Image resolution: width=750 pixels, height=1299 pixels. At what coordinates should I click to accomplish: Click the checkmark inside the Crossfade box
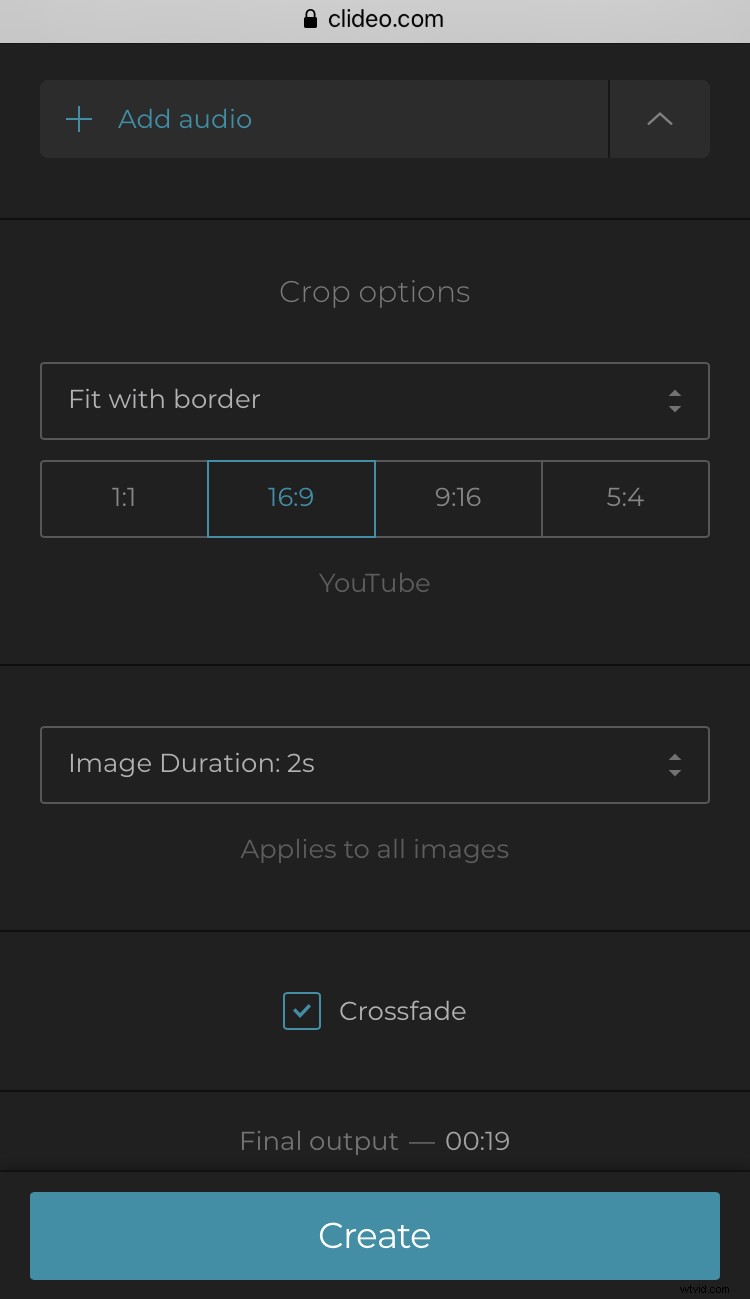(301, 1011)
